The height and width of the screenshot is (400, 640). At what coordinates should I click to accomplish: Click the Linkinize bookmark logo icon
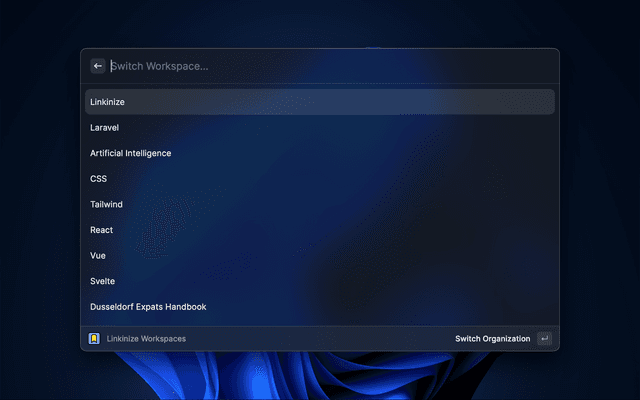pyautogui.click(x=94, y=339)
